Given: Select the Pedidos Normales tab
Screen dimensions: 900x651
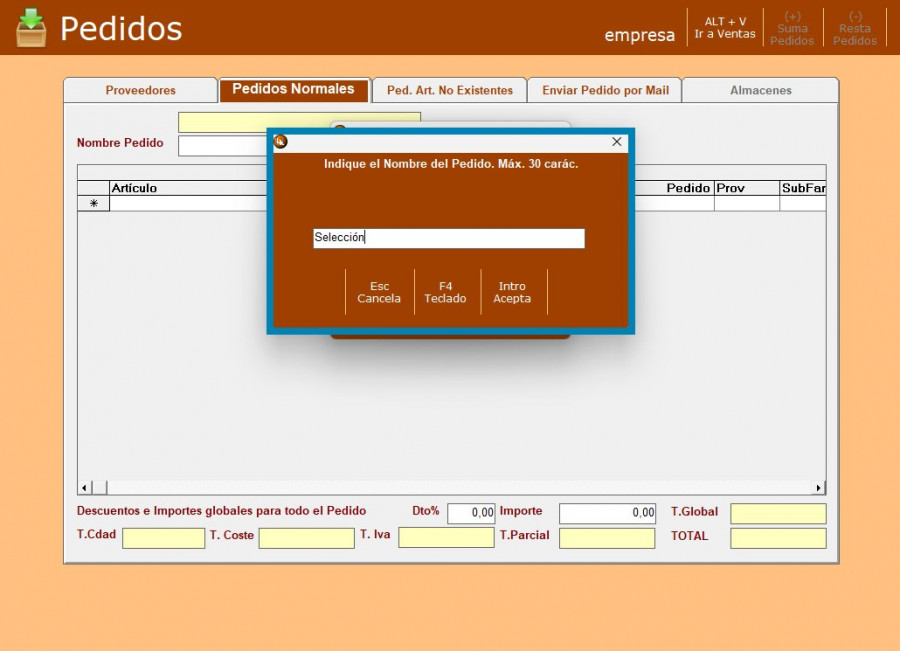Looking at the screenshot, I should 293,89.
